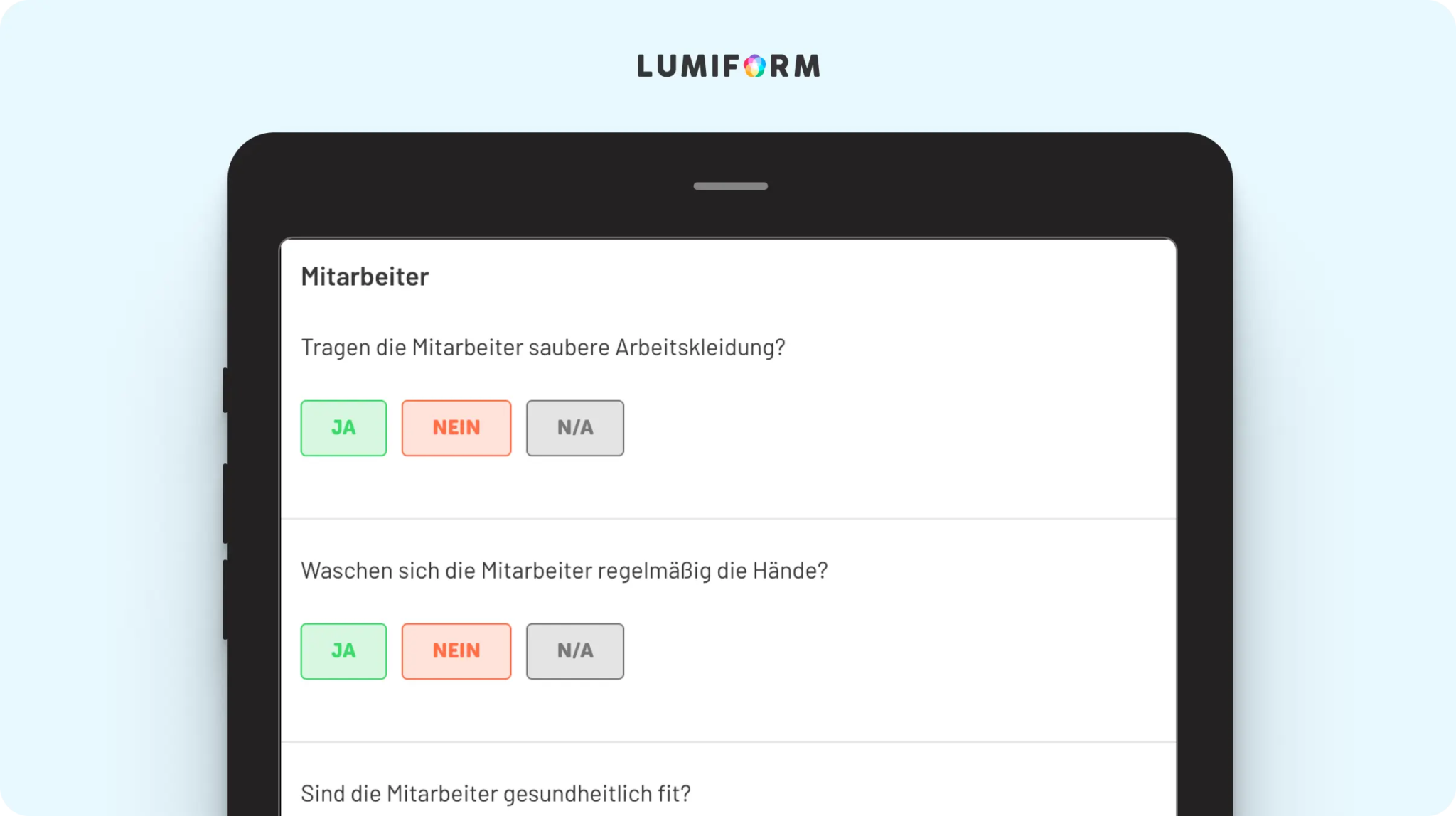Choose NEIN for hand washing question
Viewport: 1456px width, 816px height.
pos(456,651)
